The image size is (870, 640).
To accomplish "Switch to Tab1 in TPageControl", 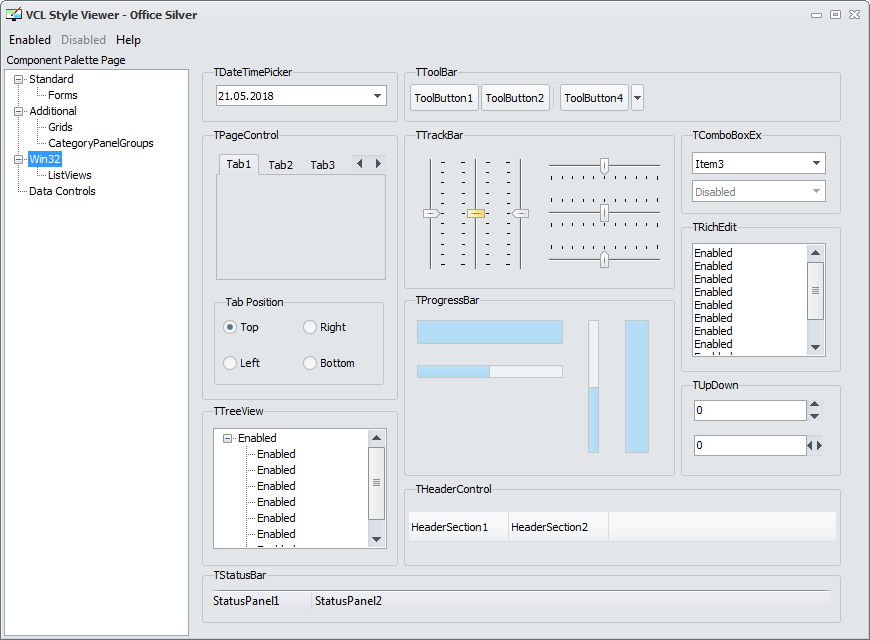I will (x=239, y=164).
